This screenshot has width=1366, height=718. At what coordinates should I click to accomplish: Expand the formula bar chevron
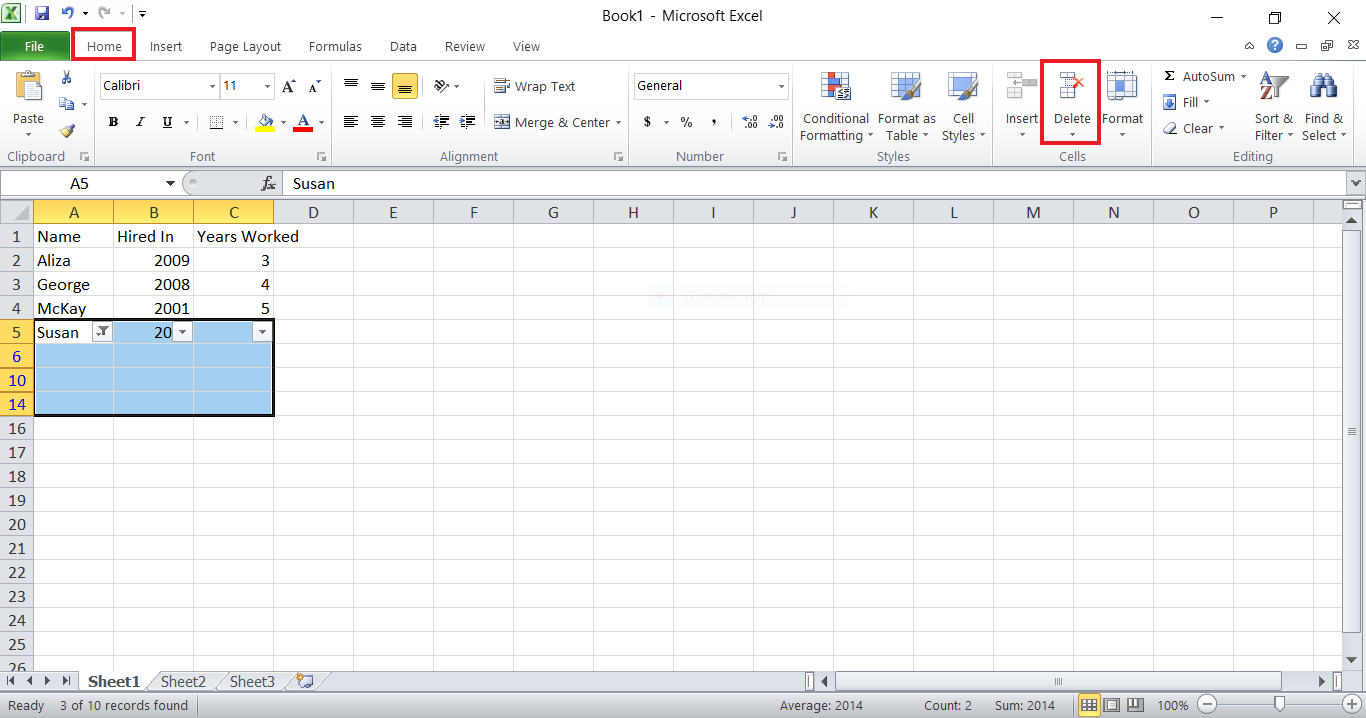coord(1356,183)
